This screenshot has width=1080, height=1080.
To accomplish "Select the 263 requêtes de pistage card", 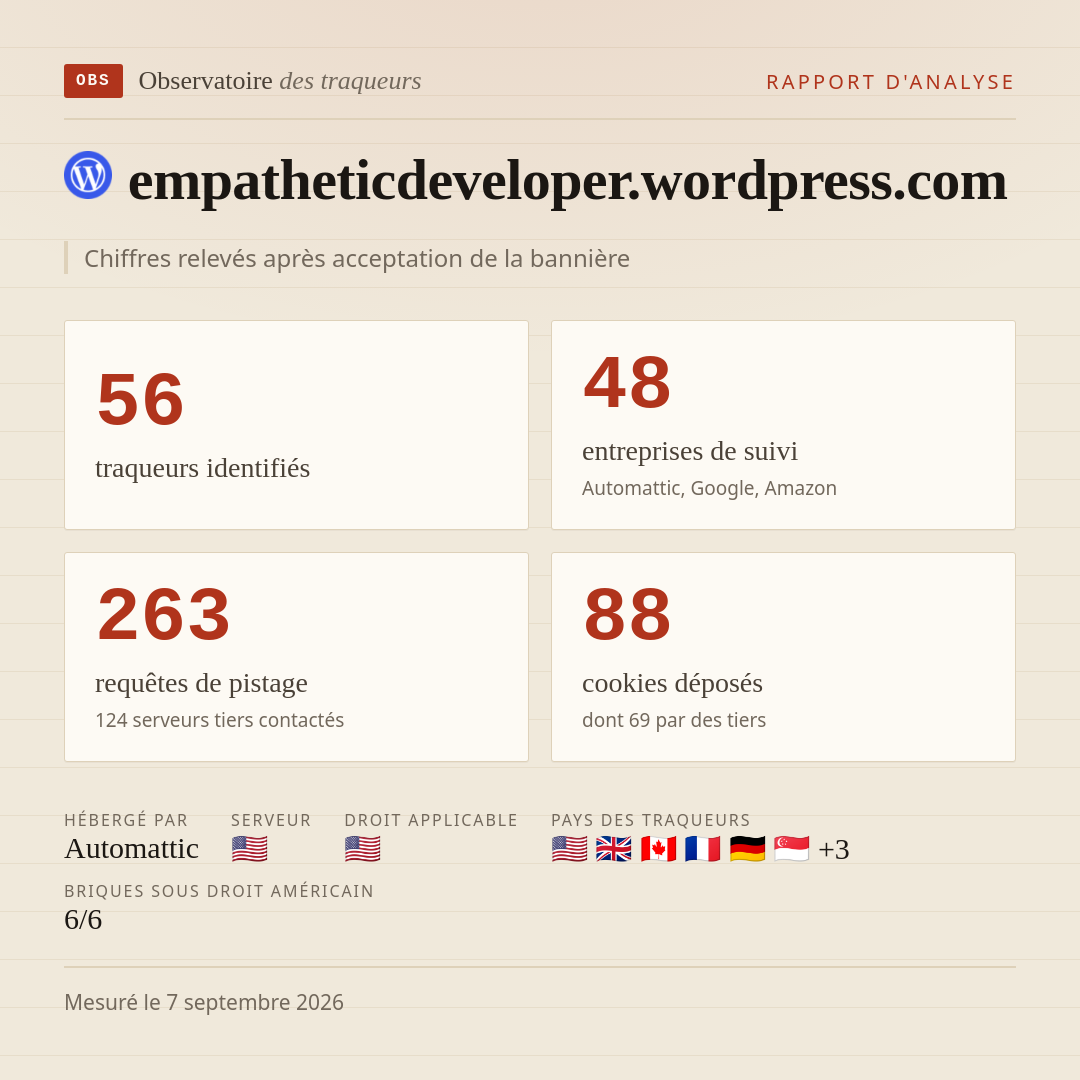I will pyautogui.click(x=296, y=657).
